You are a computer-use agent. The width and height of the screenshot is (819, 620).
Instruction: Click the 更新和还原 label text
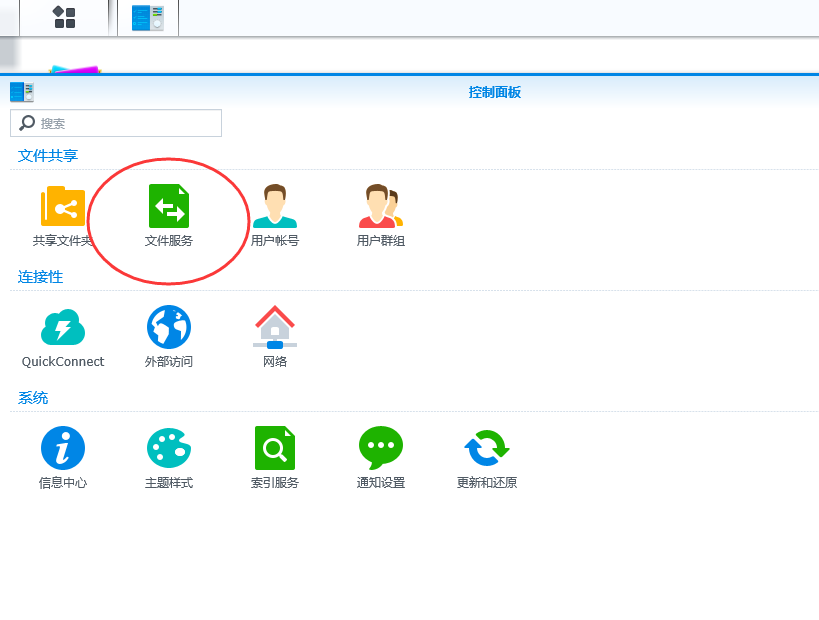pyautogui.click(x=487, y=483)
